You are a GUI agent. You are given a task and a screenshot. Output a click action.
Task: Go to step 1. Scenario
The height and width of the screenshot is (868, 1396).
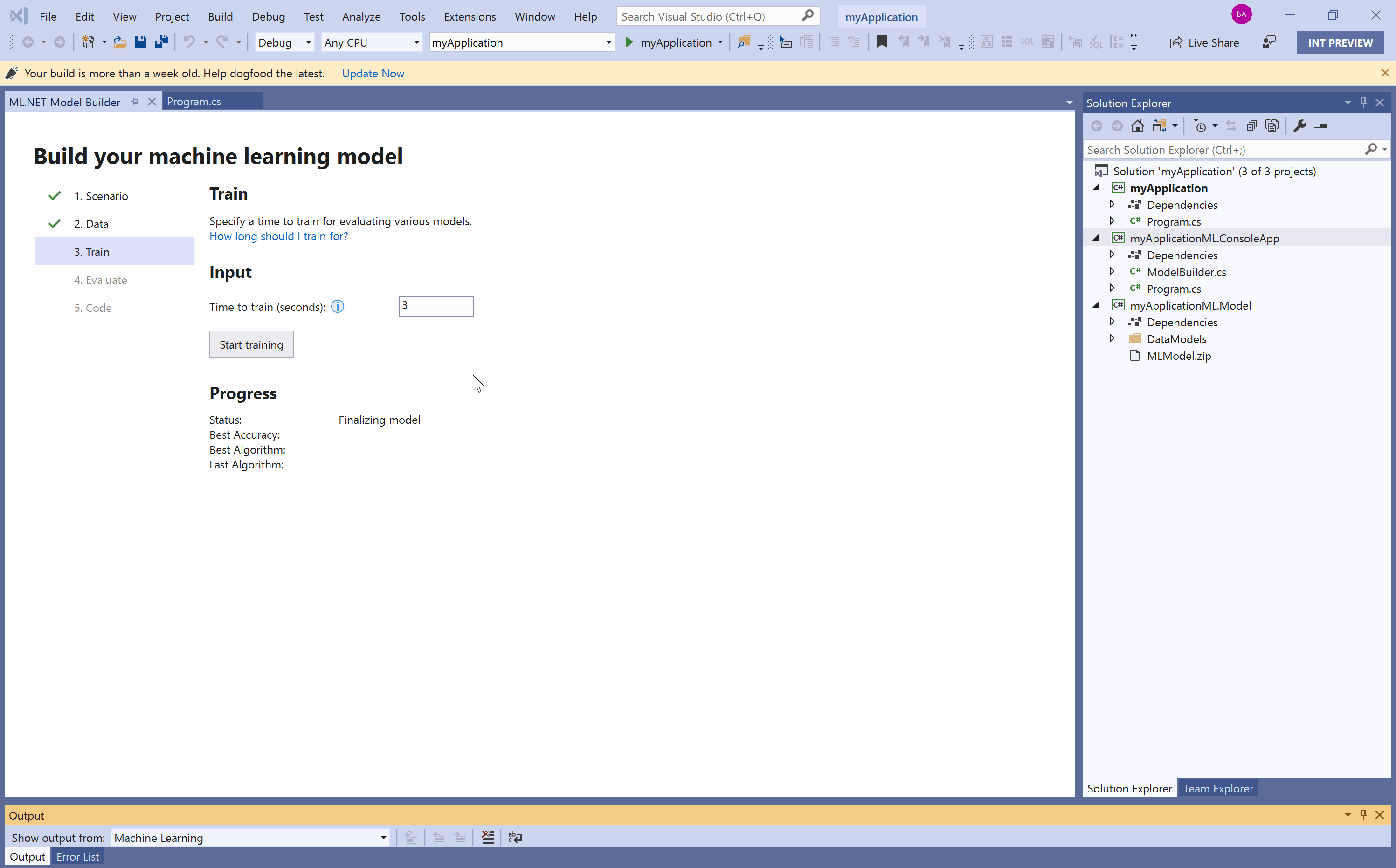point(114,196)
